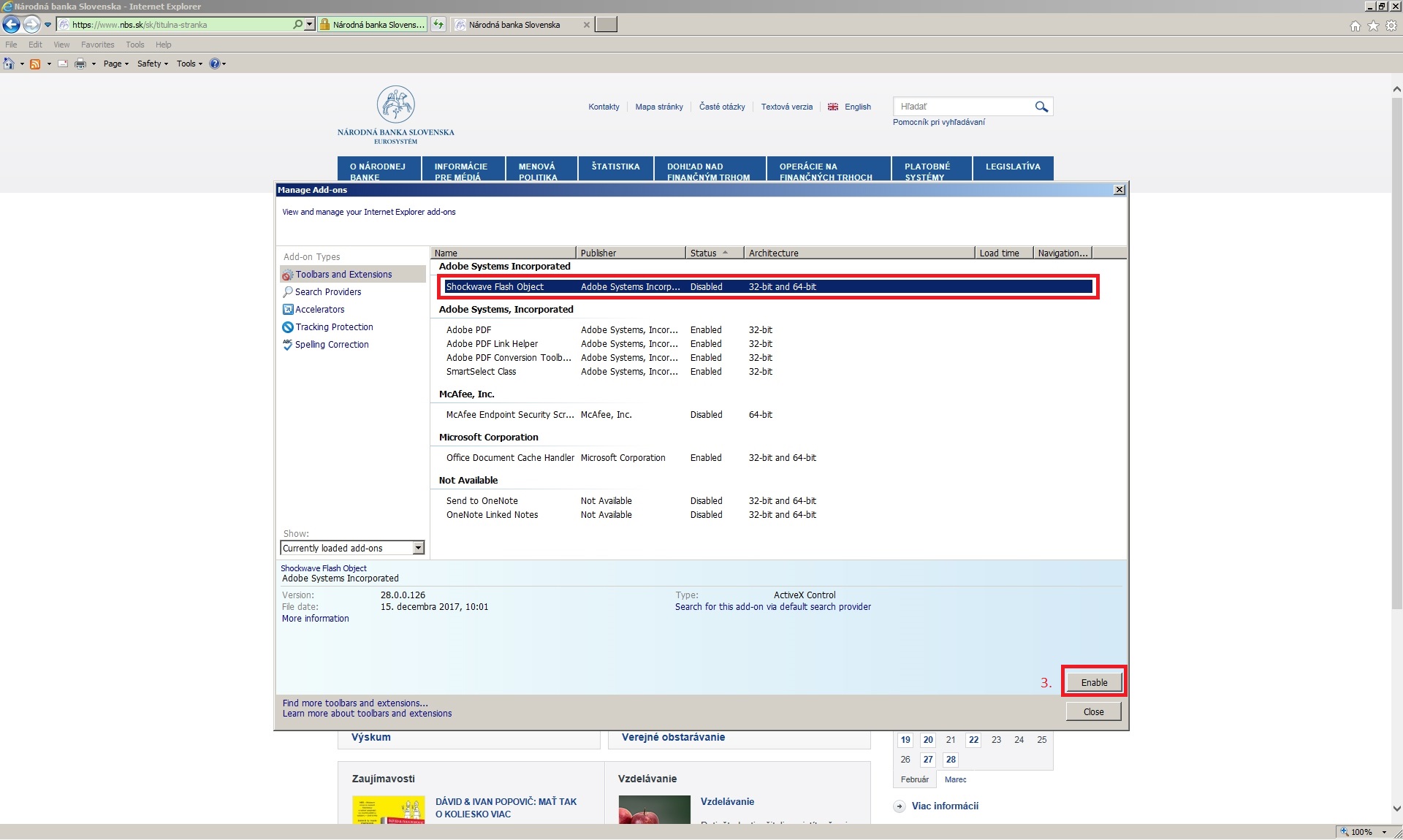
Task: Select Tracking Protection add-on type
Action: pos(334,327)
